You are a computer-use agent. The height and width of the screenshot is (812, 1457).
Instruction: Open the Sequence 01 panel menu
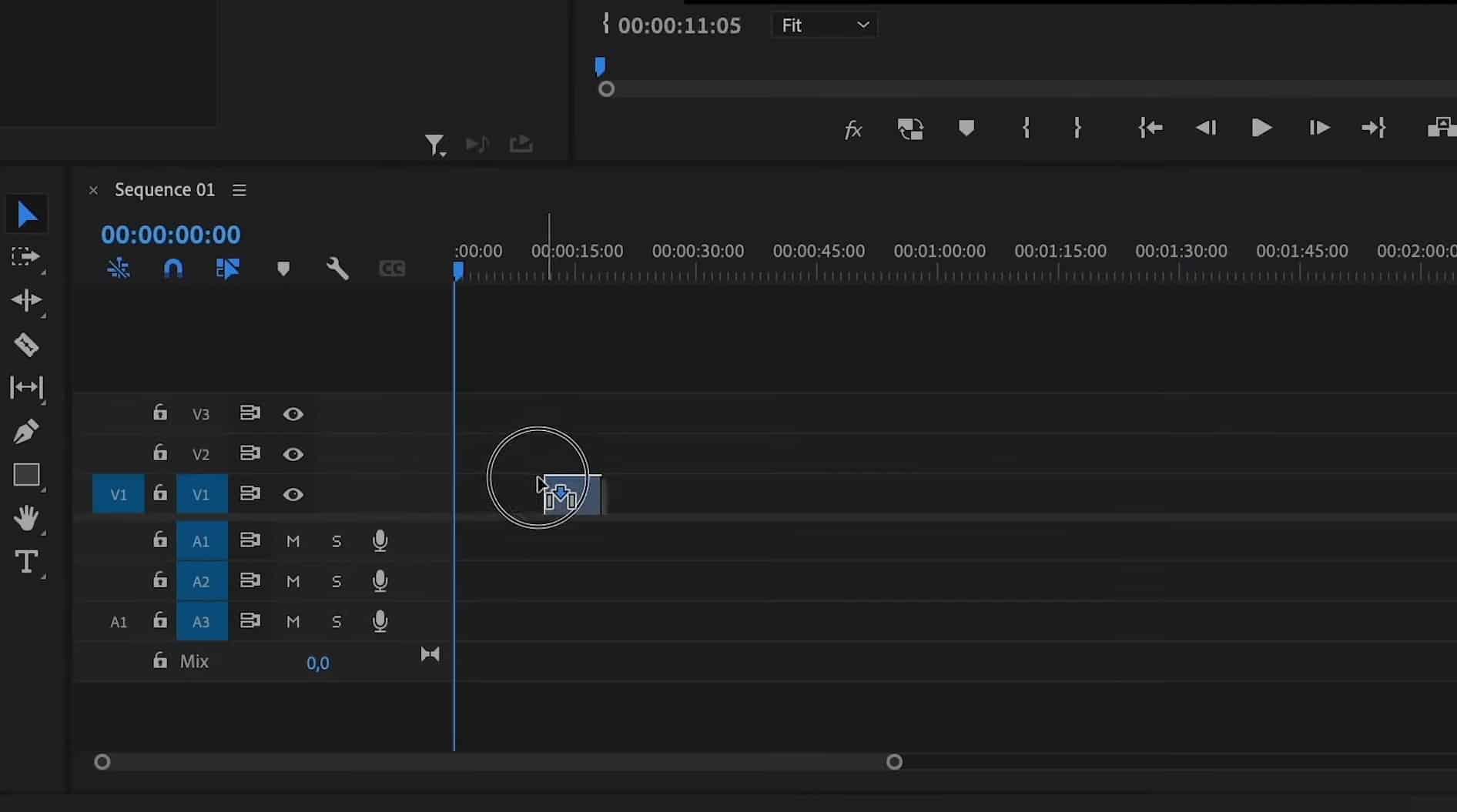(x=239, y=190)
